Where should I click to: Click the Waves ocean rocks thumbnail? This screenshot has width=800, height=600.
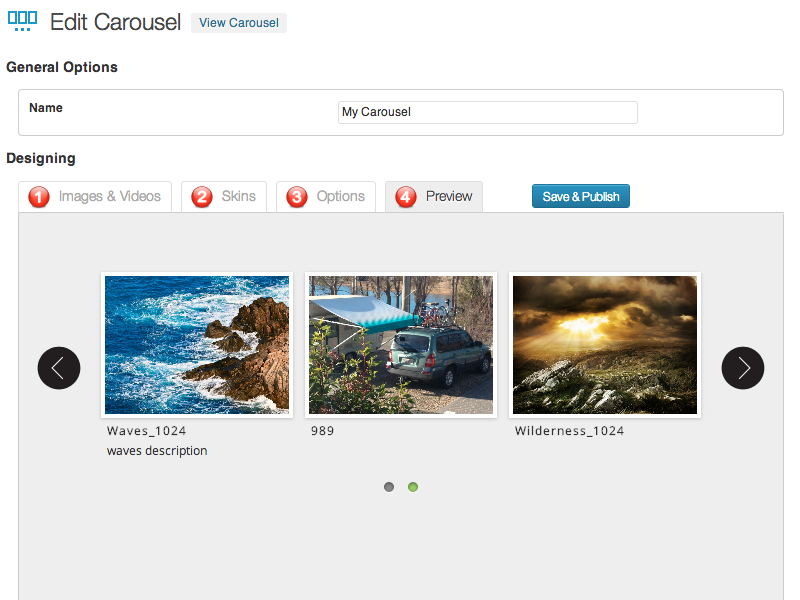(197, 345)
